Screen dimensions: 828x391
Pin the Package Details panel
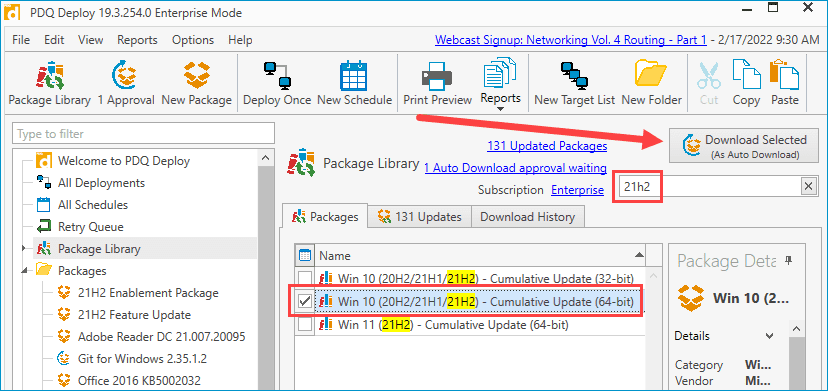pos(789,260)
